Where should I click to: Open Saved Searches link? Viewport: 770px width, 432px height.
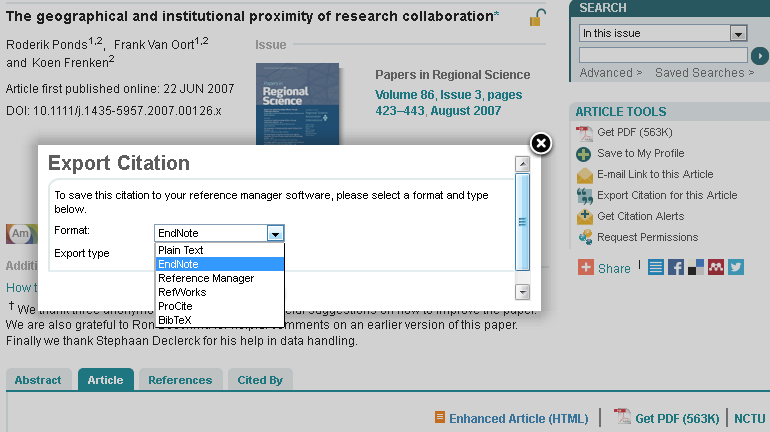pos(704,73)
